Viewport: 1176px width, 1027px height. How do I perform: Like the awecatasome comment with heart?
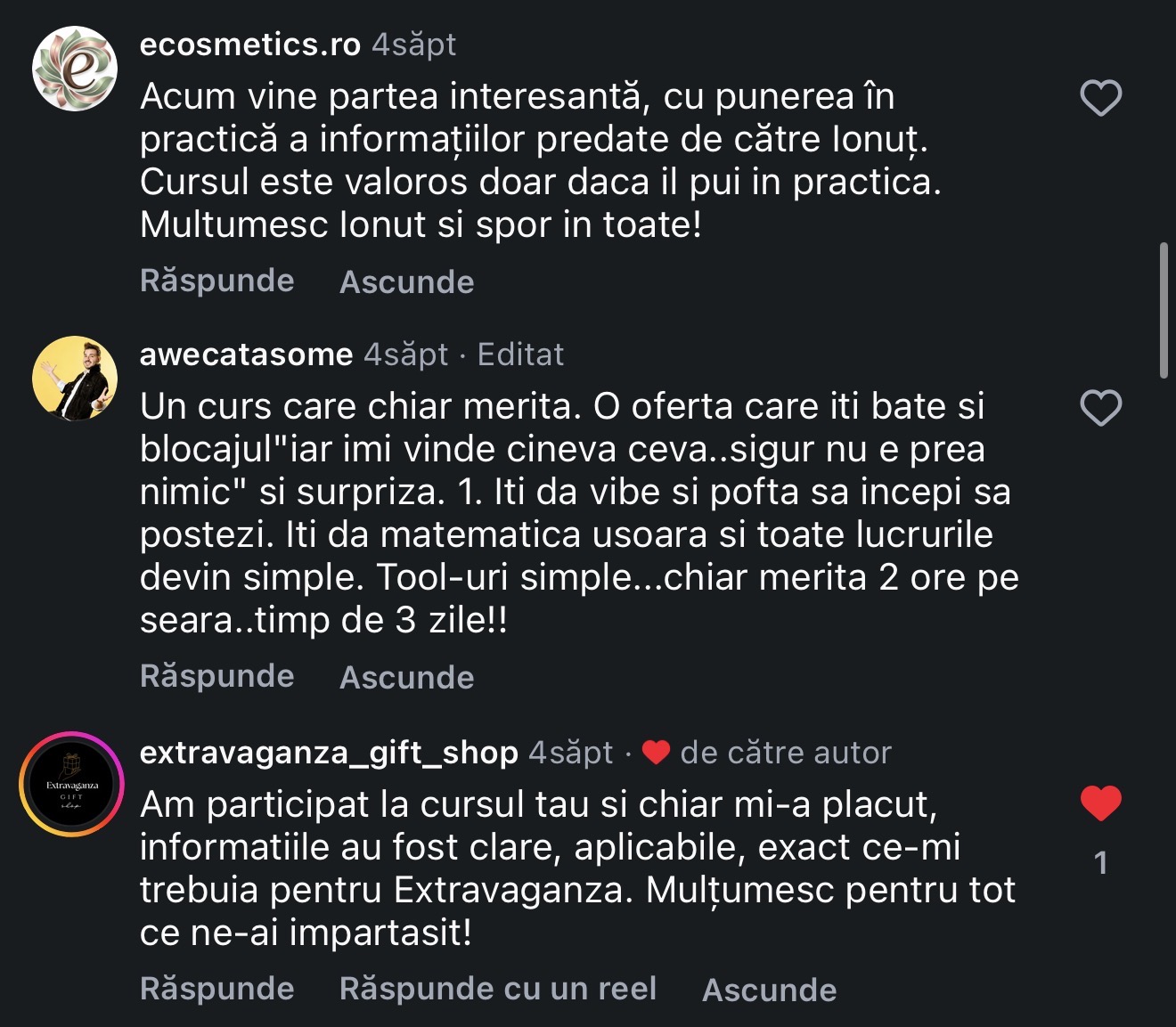tap(1100, 408)
